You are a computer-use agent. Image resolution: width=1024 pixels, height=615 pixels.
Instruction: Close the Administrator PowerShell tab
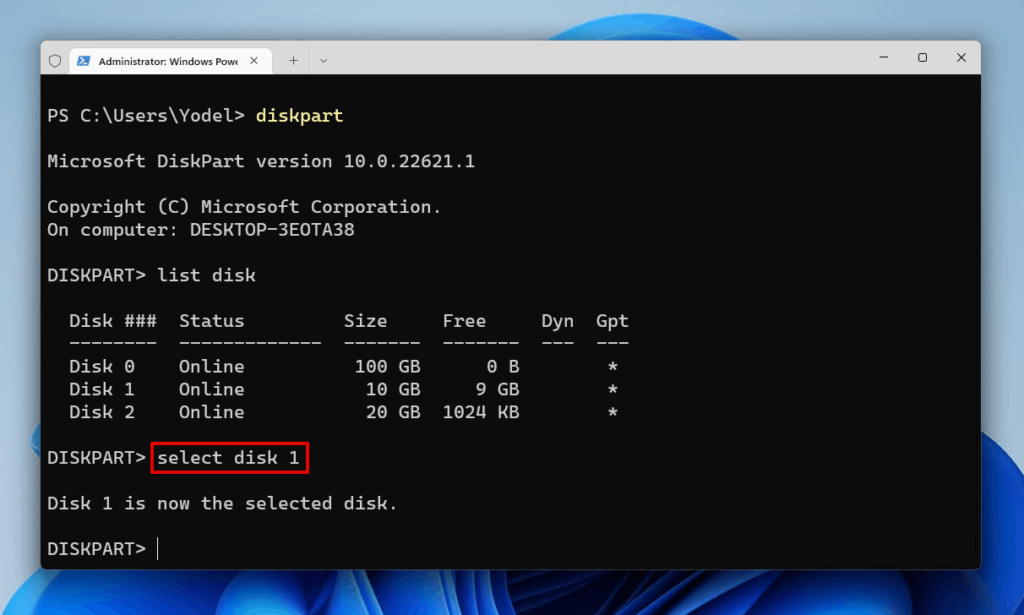pos(254,60)
